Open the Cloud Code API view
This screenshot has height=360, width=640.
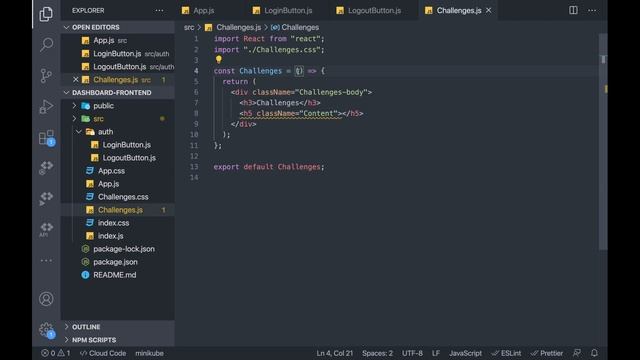click(x=47, y=229)
